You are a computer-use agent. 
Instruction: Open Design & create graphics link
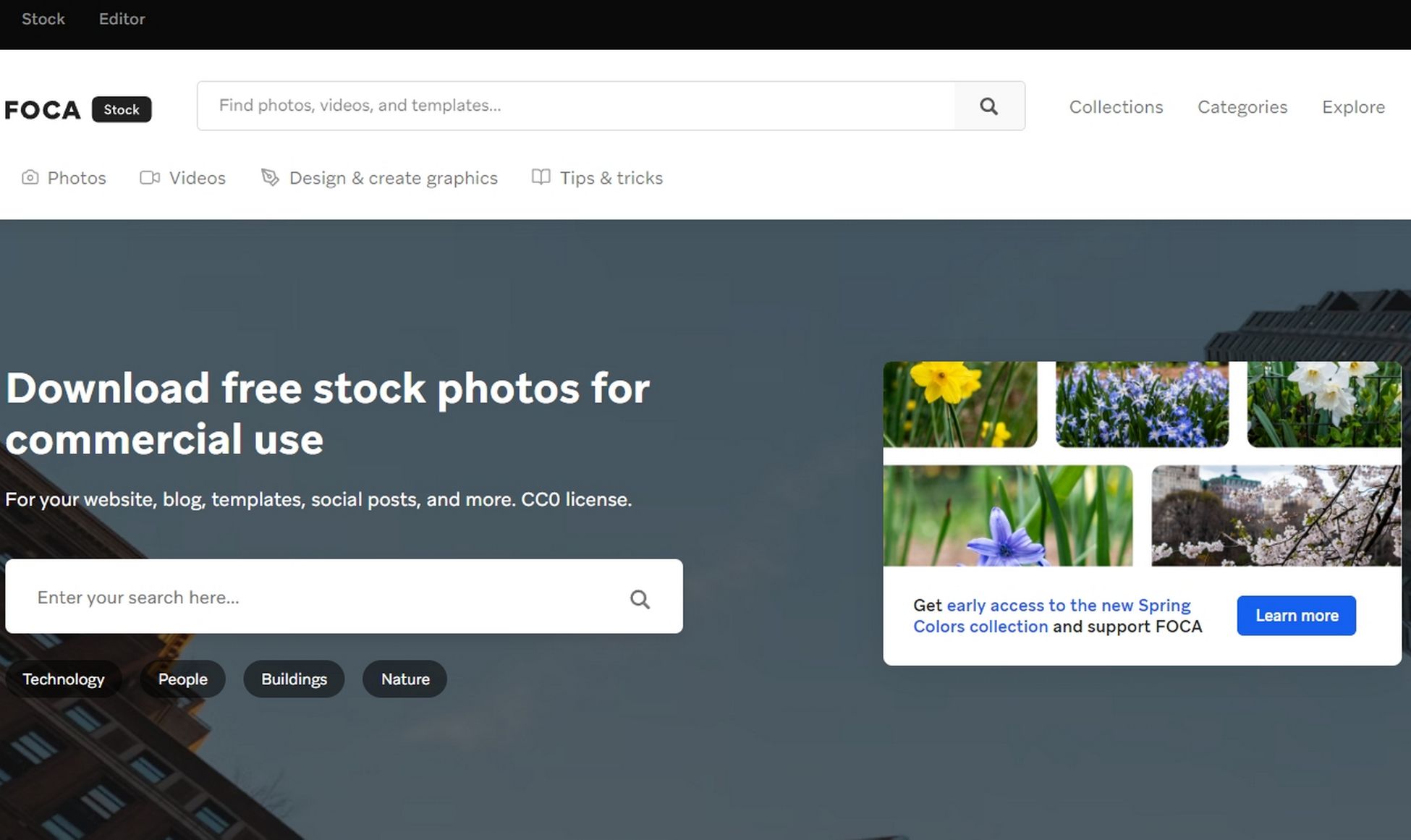tap(379, 178)
